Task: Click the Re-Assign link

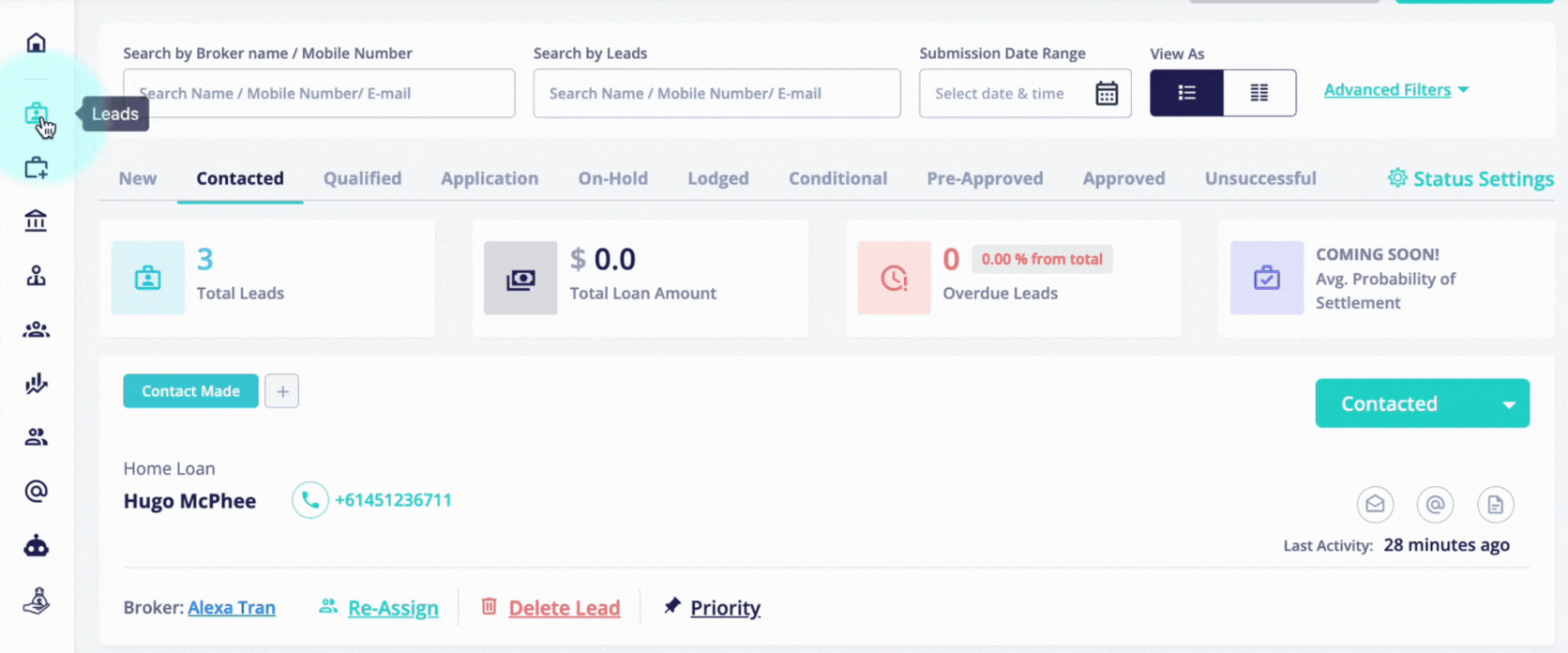Action: (x=392, y=607)
